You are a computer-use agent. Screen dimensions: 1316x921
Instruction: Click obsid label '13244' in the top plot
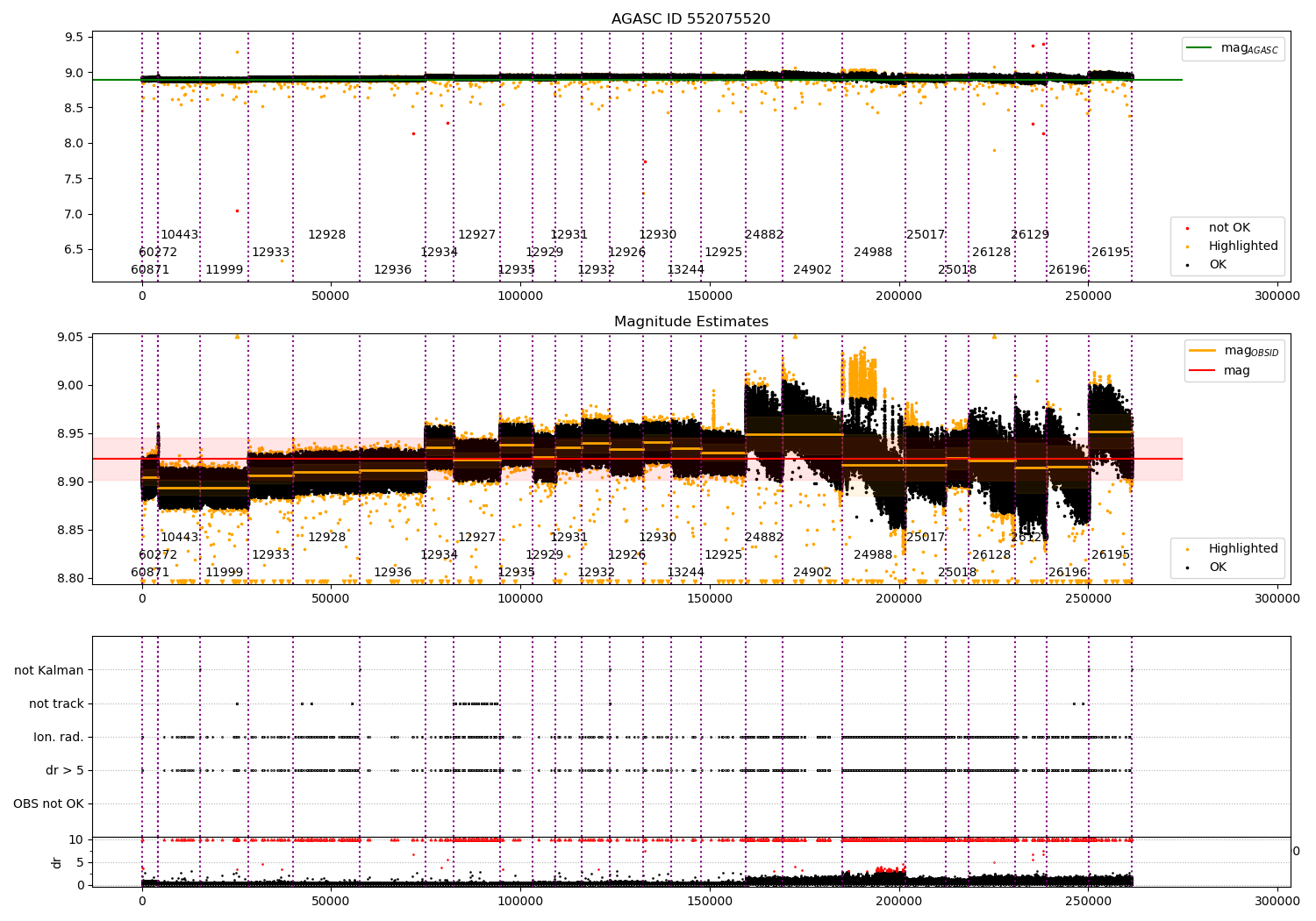(686, 270)
